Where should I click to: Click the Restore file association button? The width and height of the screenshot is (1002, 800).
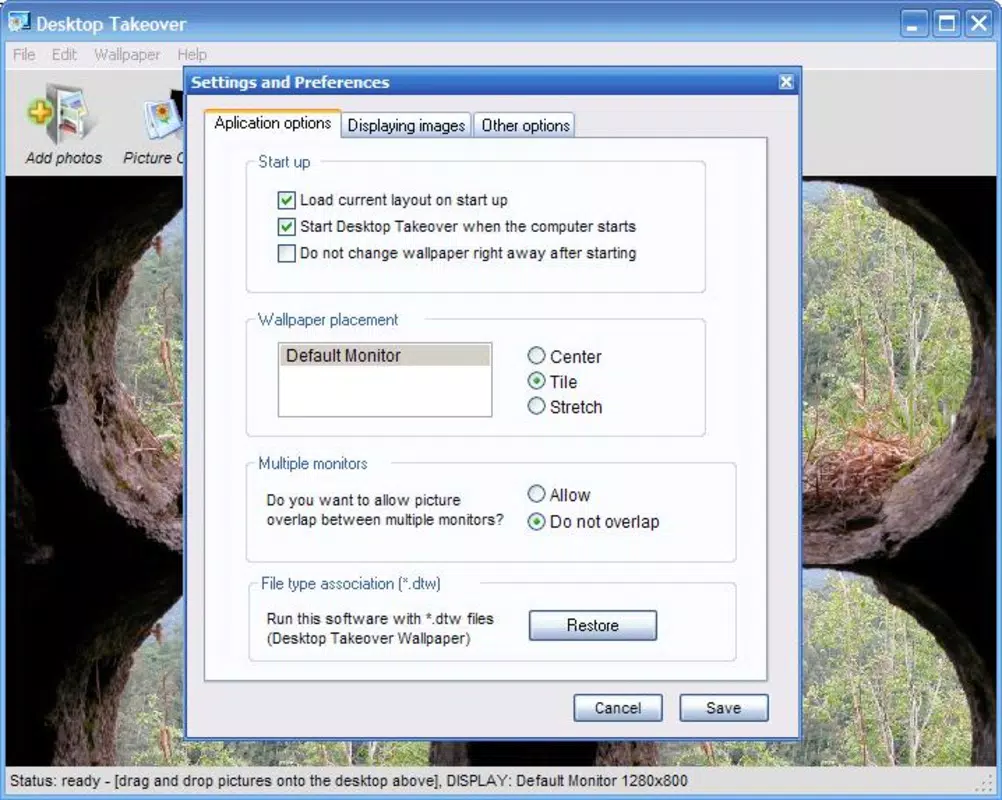(592, 625)
